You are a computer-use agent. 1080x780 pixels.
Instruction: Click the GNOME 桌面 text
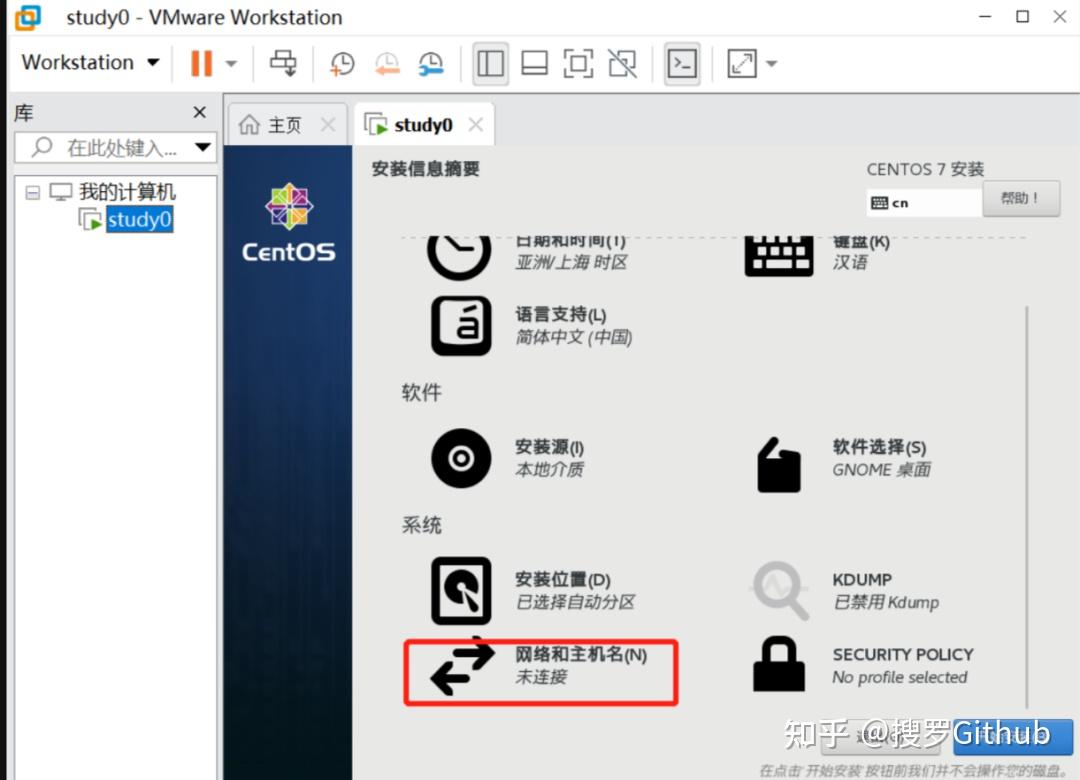point(881,470)
